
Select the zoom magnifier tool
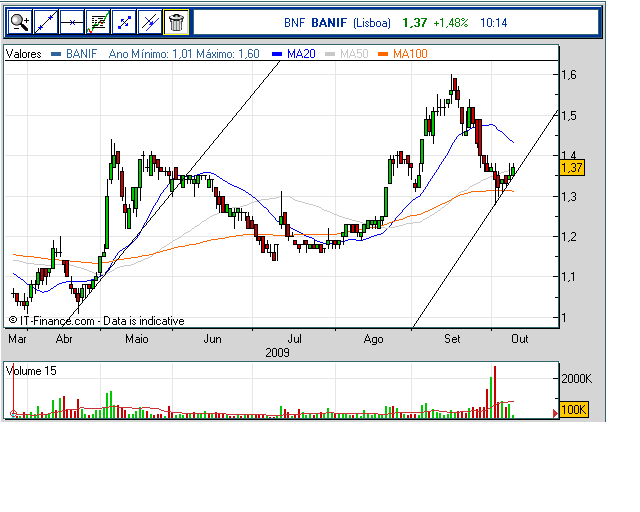(x=19, y=21)
